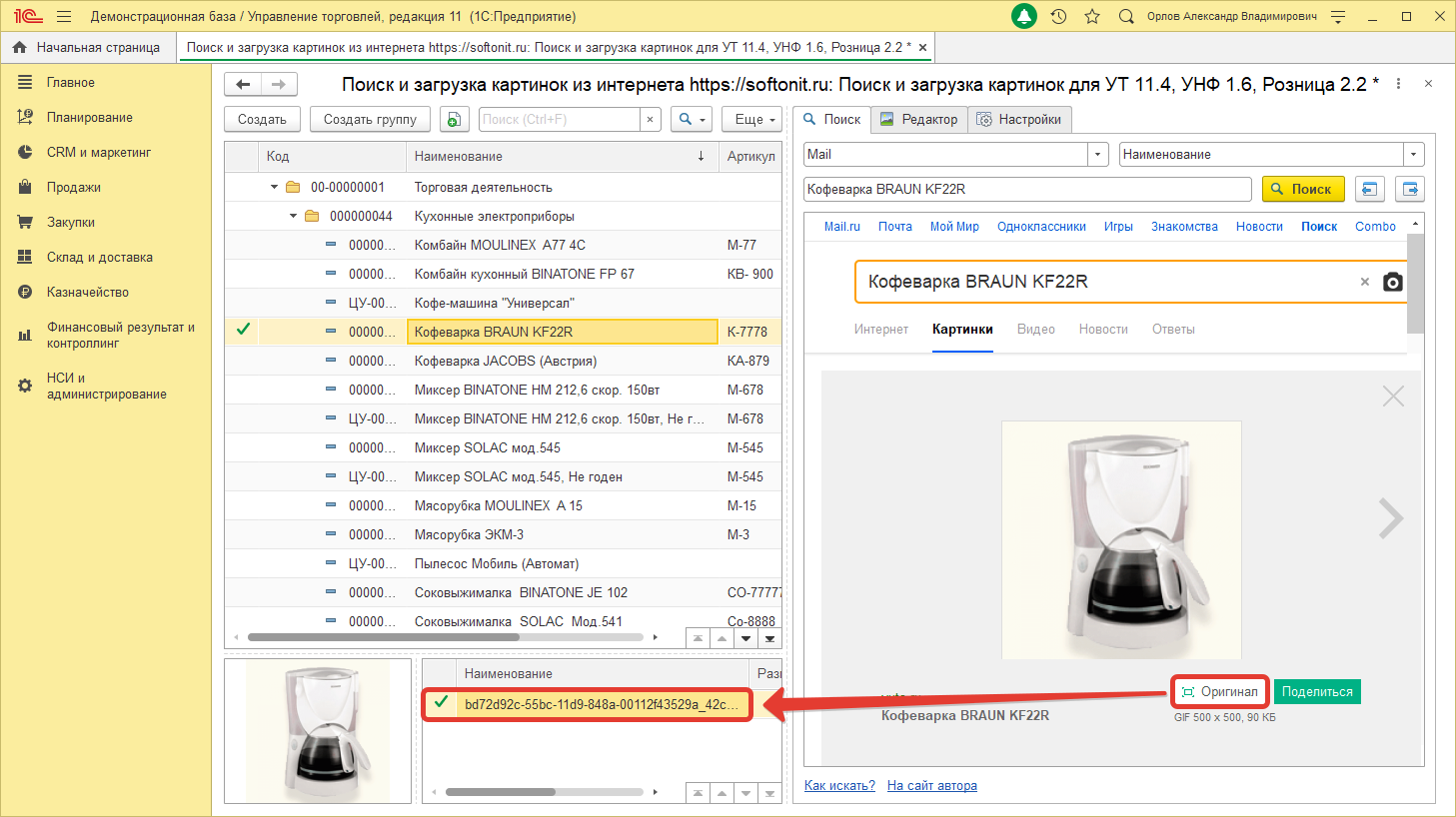Click the horizontal scrollbar of product list
The image size is (1456, 817).
point(384,637)
